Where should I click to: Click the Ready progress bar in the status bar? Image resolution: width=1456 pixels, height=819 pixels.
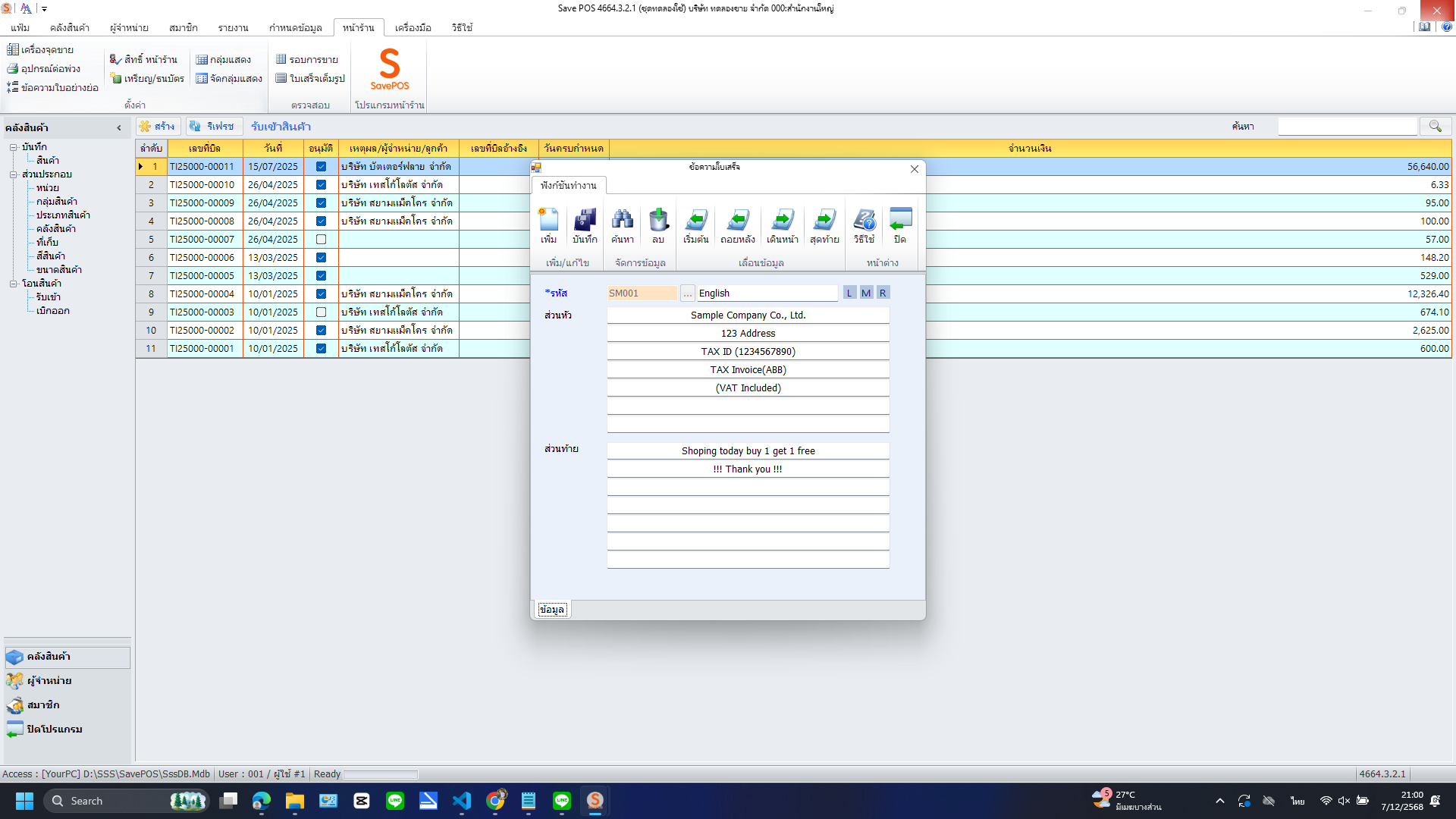tap(379, 773)
